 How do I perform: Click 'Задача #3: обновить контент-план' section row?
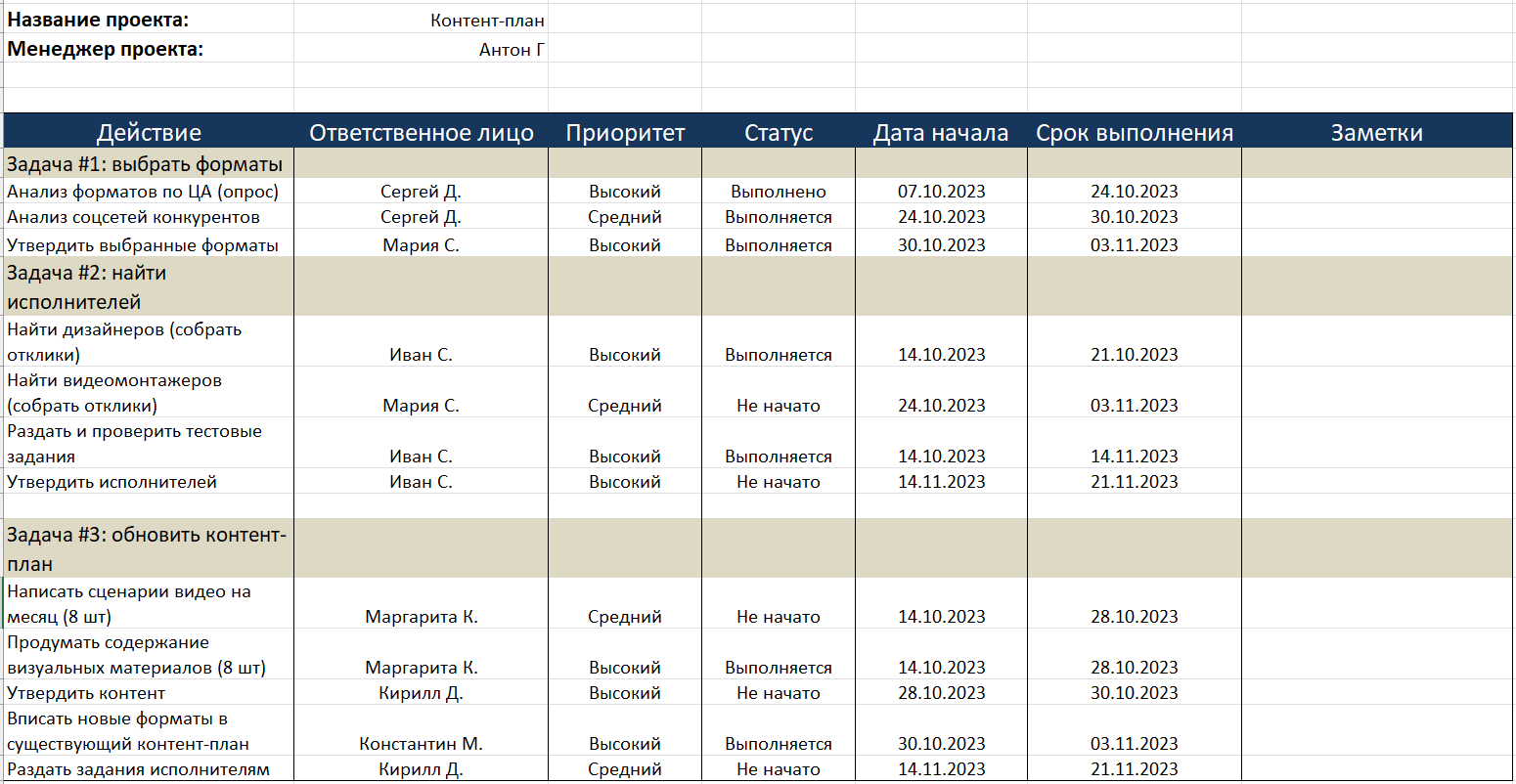pos(758,548)
